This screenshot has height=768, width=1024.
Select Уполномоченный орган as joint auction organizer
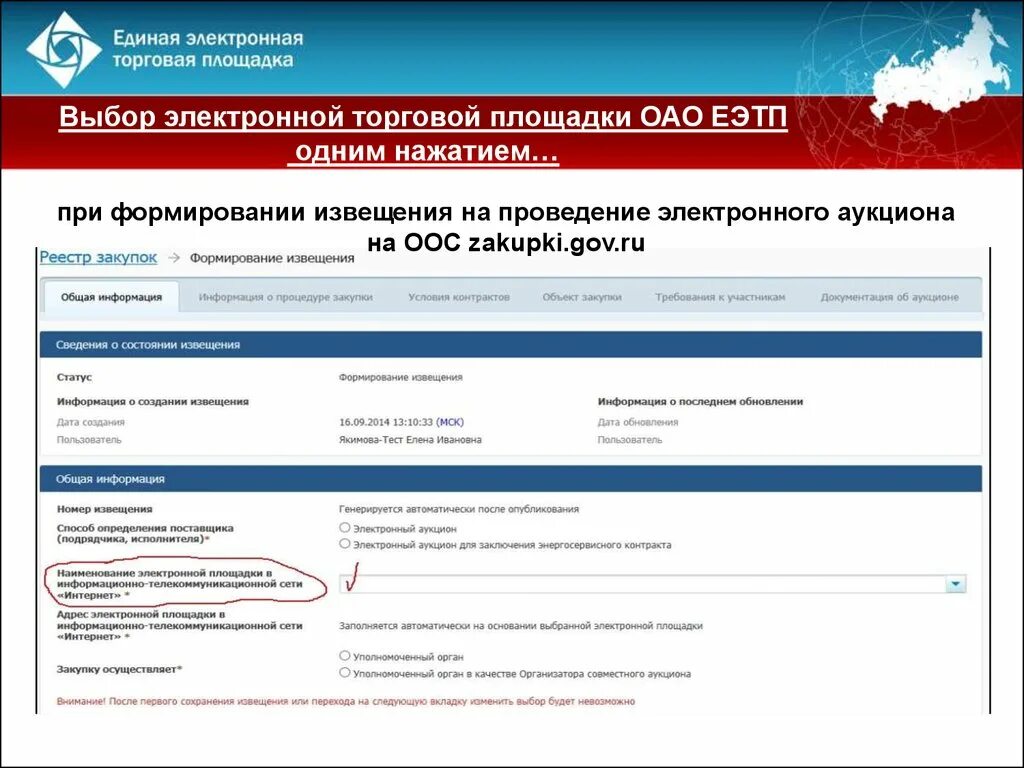point(345,672)
